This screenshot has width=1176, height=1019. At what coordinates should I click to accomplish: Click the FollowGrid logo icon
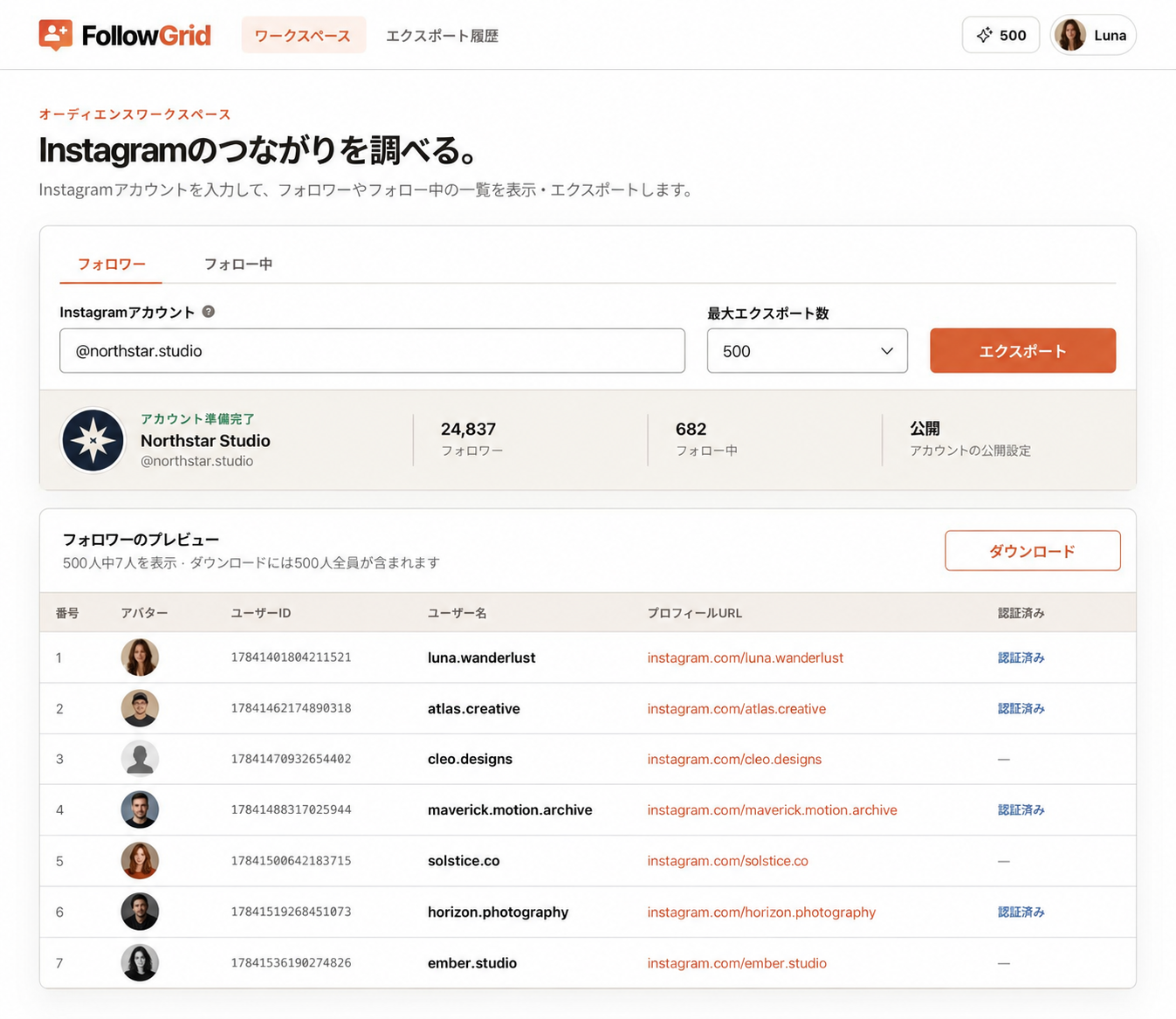(x=55, y=35)
